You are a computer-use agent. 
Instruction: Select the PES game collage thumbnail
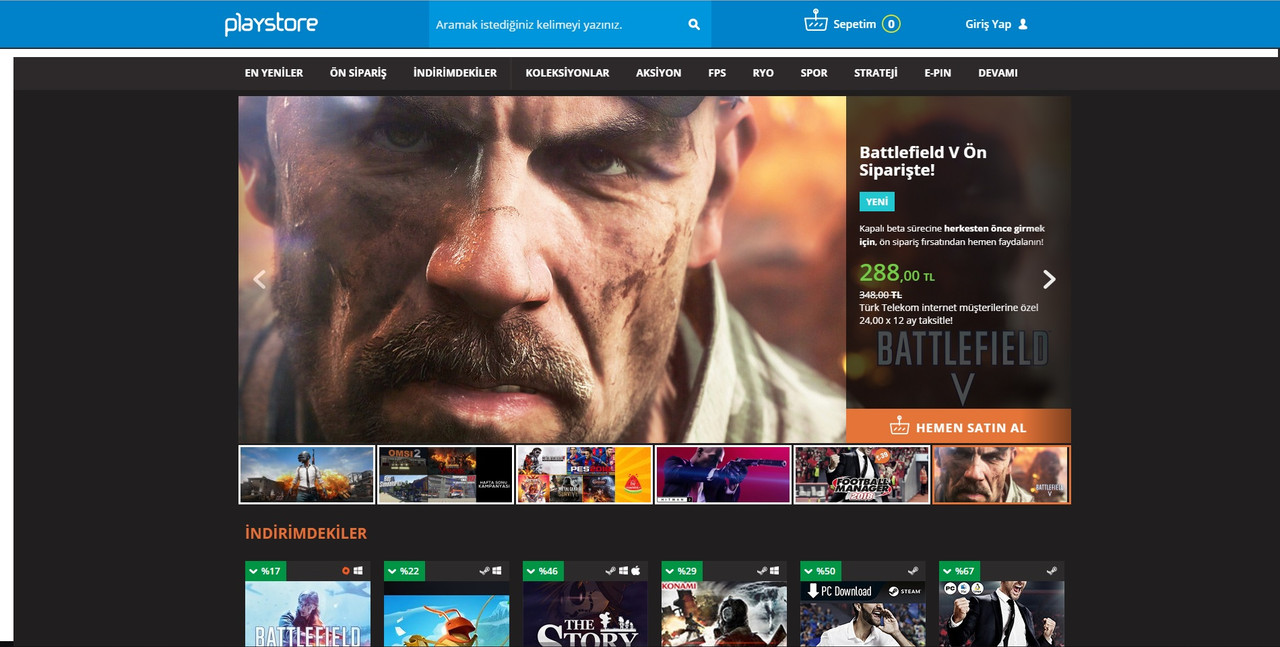click(x=584, y=474)
